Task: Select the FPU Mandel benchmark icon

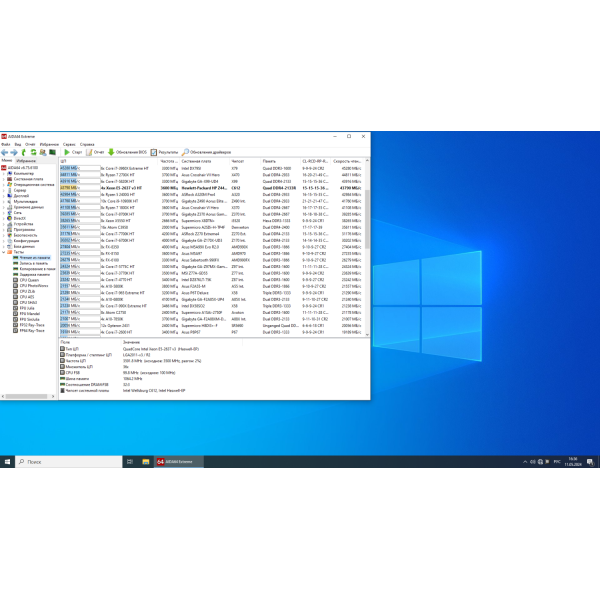Action: pyautogui.click(x=16, y=314)
